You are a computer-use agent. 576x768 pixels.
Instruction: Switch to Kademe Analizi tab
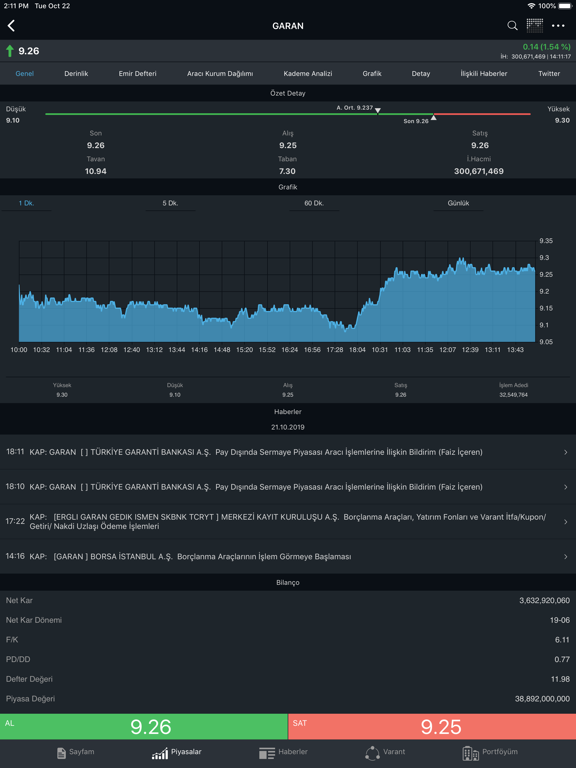308,73
